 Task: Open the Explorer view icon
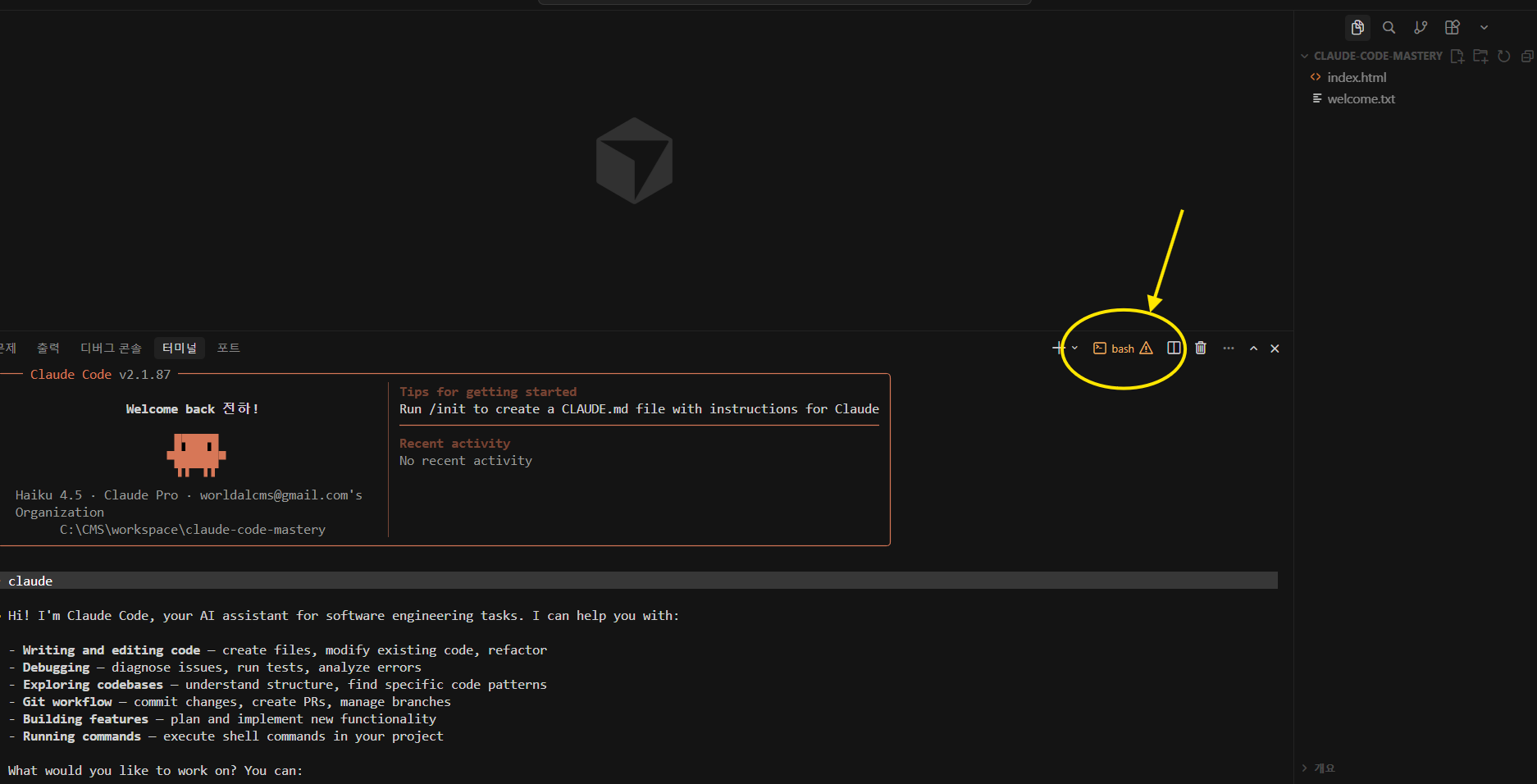click(1357, 28)
